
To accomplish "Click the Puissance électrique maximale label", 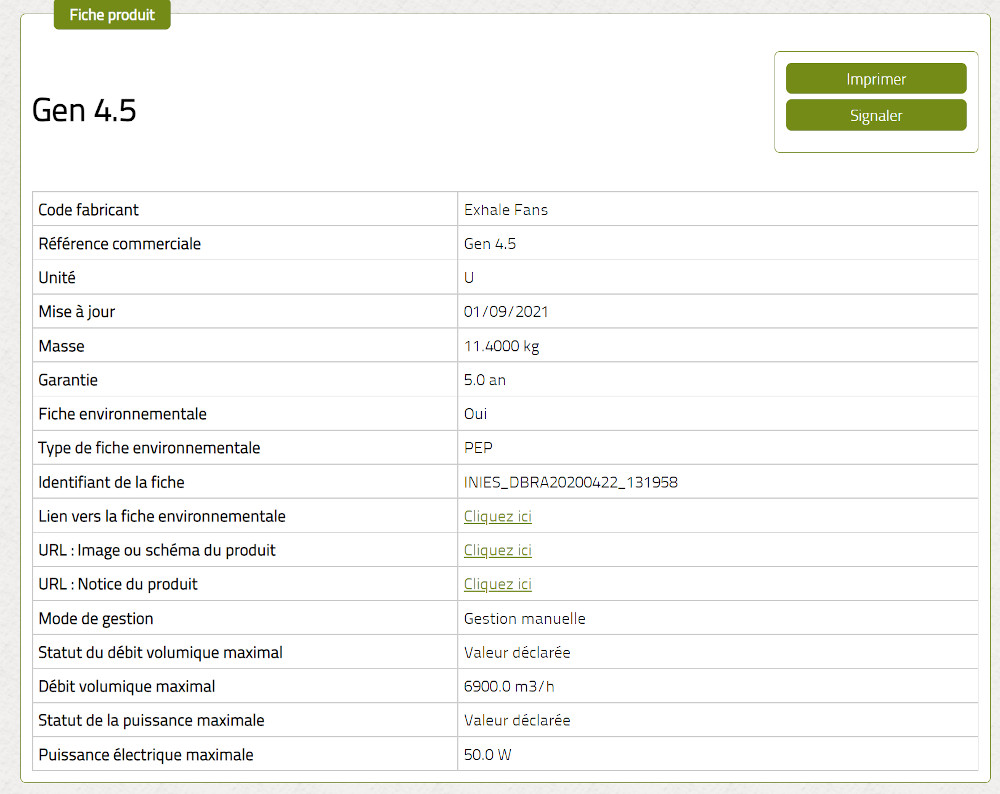I will click(146, 754).
